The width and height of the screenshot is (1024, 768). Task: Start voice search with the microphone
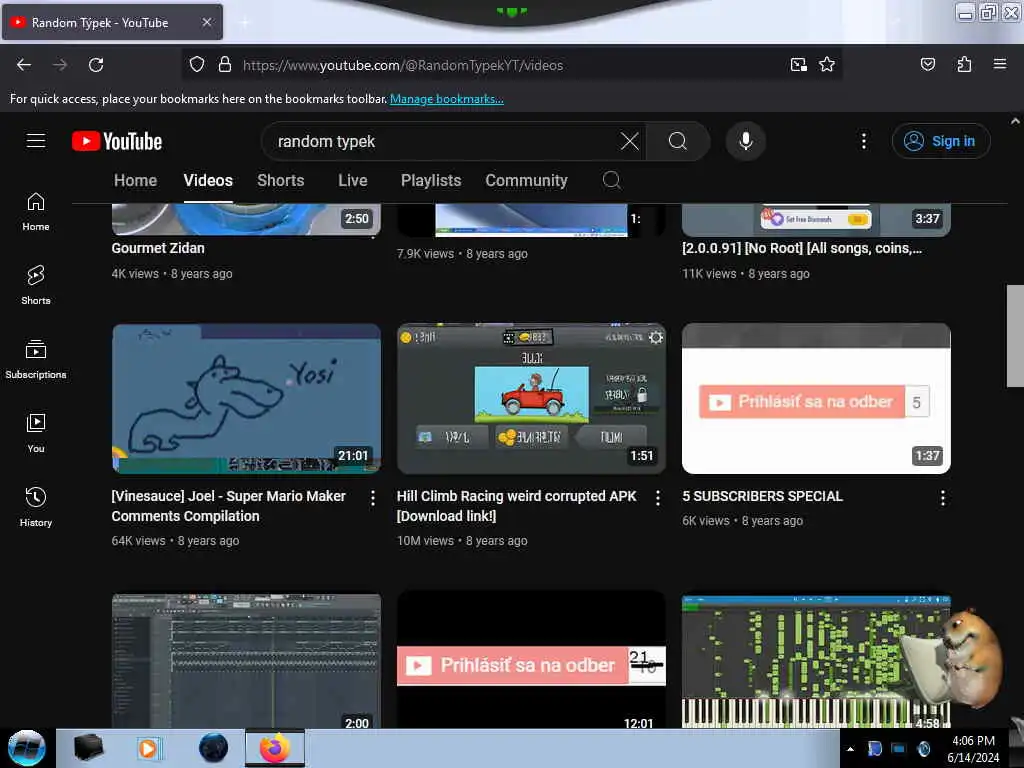[746, 141]
